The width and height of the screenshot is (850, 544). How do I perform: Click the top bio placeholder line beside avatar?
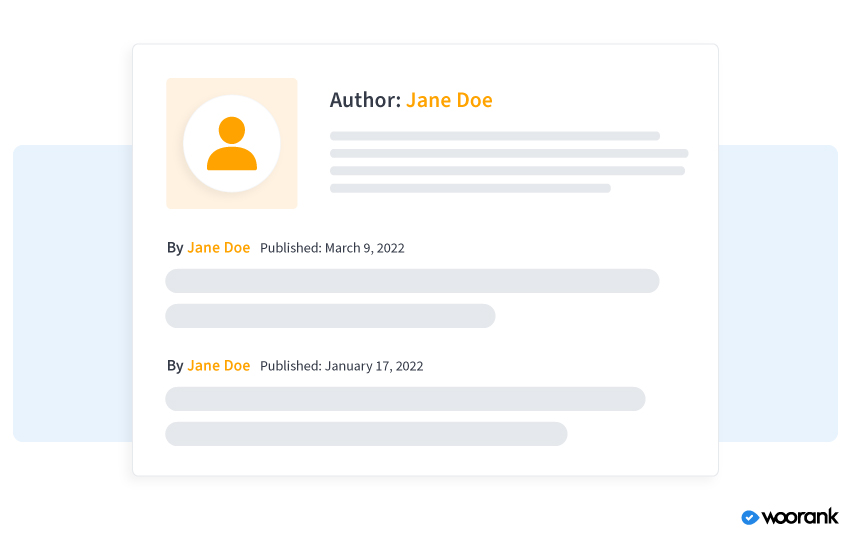coord(495,136)
